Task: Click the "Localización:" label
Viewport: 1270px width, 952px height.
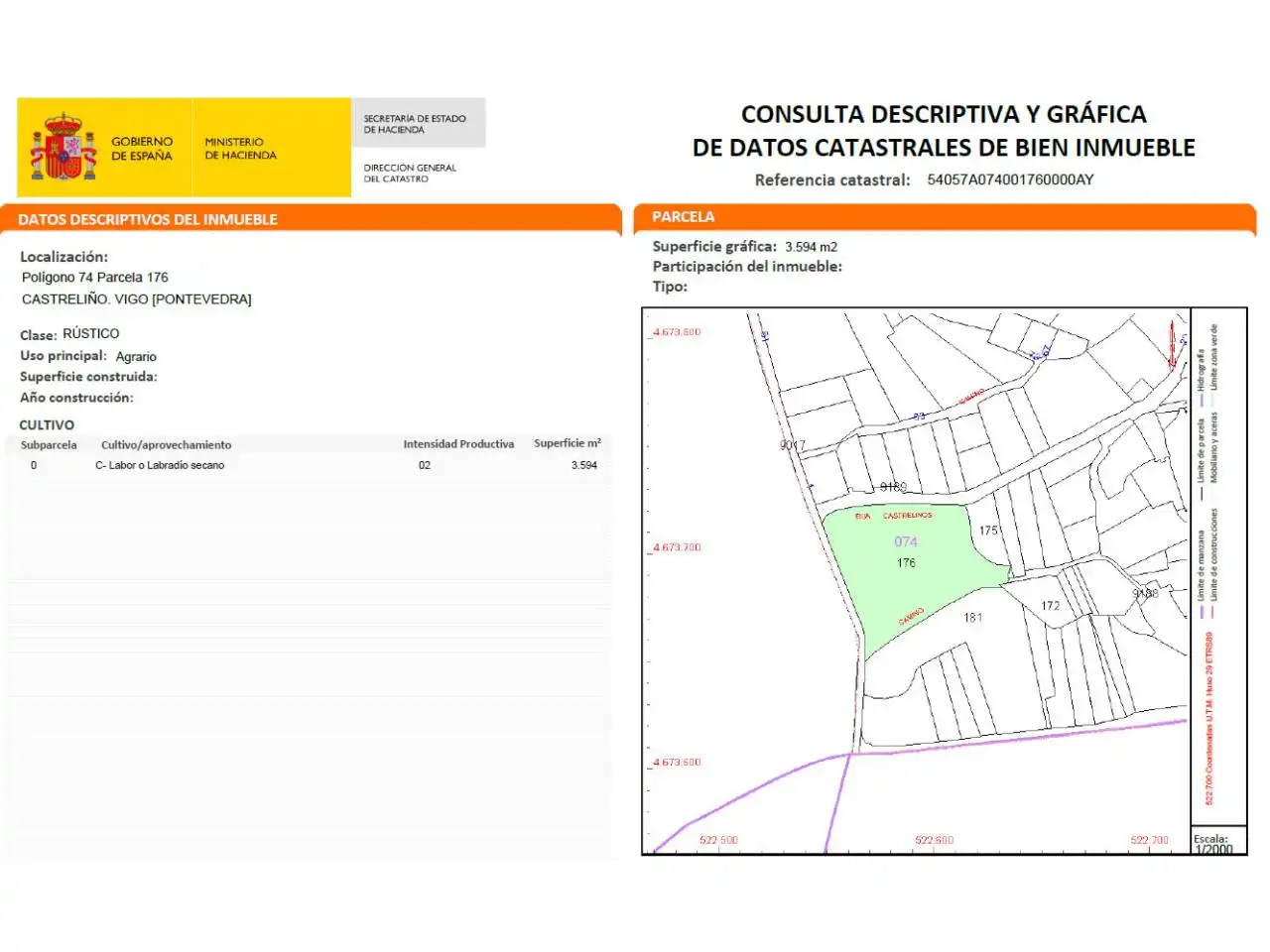Action: coord(63,257)
